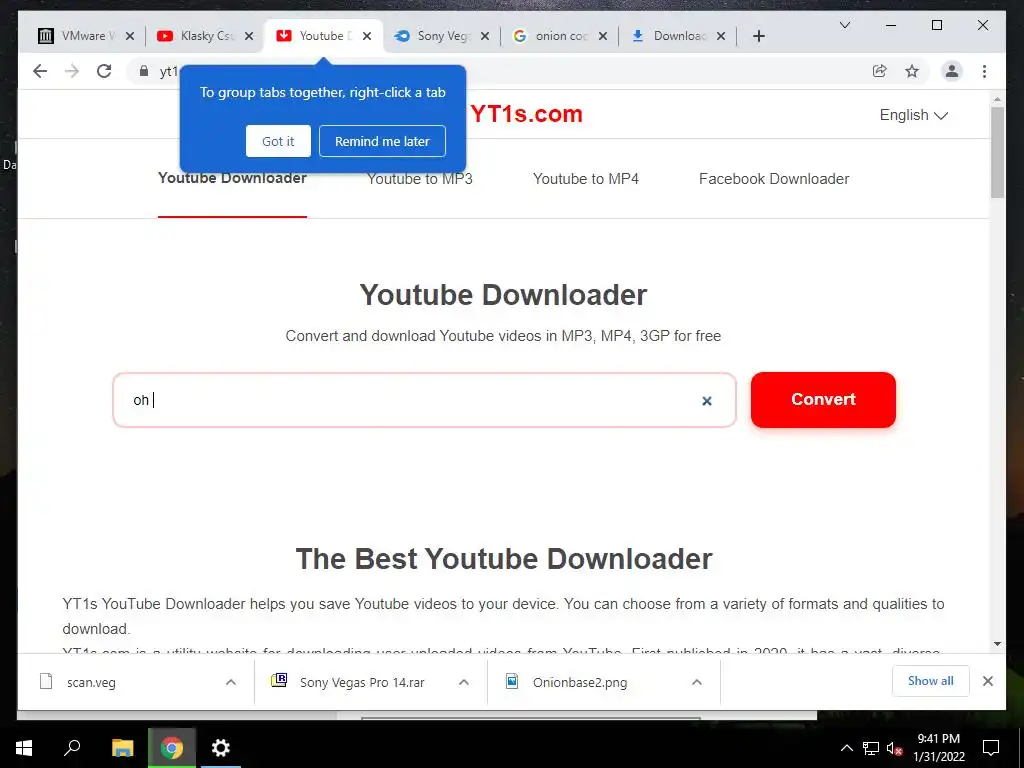This screenshot has height=768, width=1024.
Task: Expand options for Sony Vegas Pro 14.rar
Action: (x=464, y=682)
